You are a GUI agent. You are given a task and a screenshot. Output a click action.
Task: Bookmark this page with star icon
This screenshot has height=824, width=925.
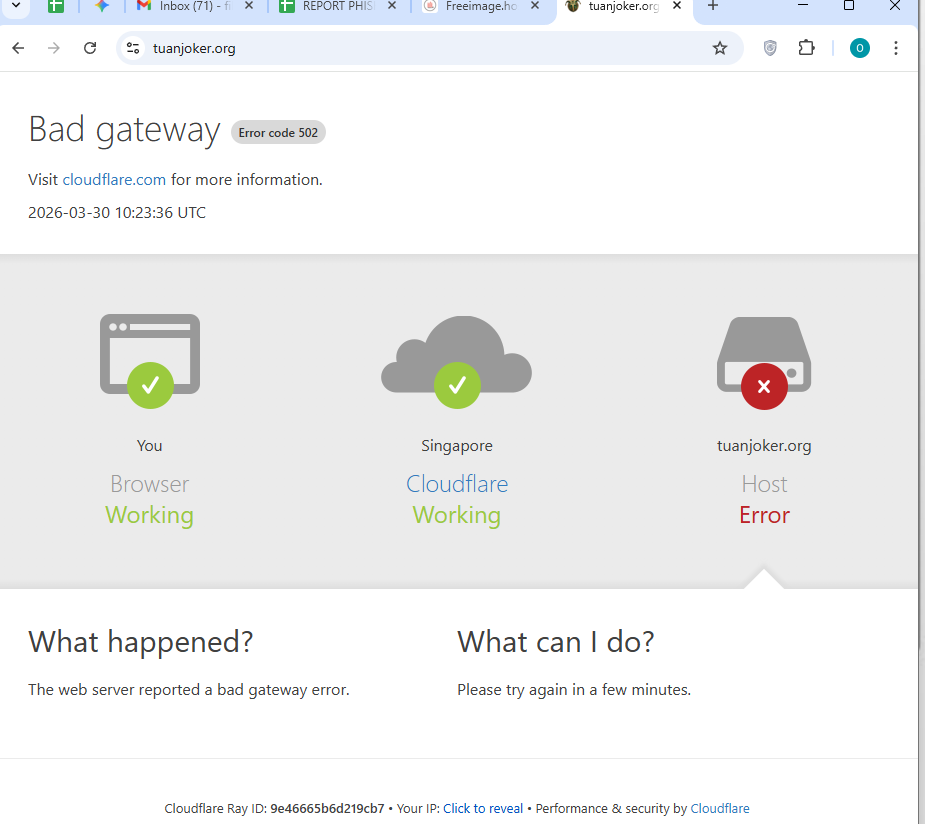click(720, 48)
